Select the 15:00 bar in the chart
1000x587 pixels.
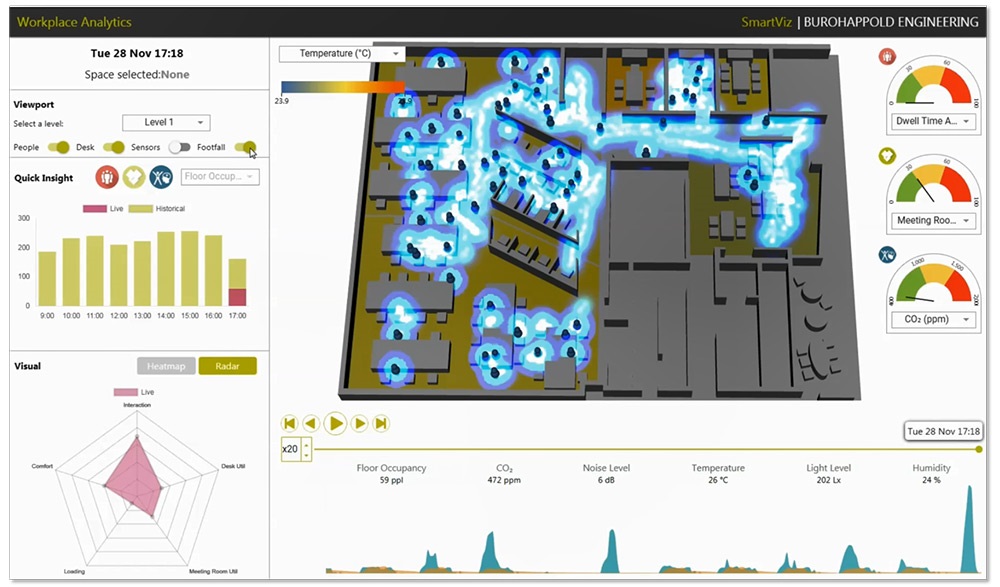(x=190, y=269)
